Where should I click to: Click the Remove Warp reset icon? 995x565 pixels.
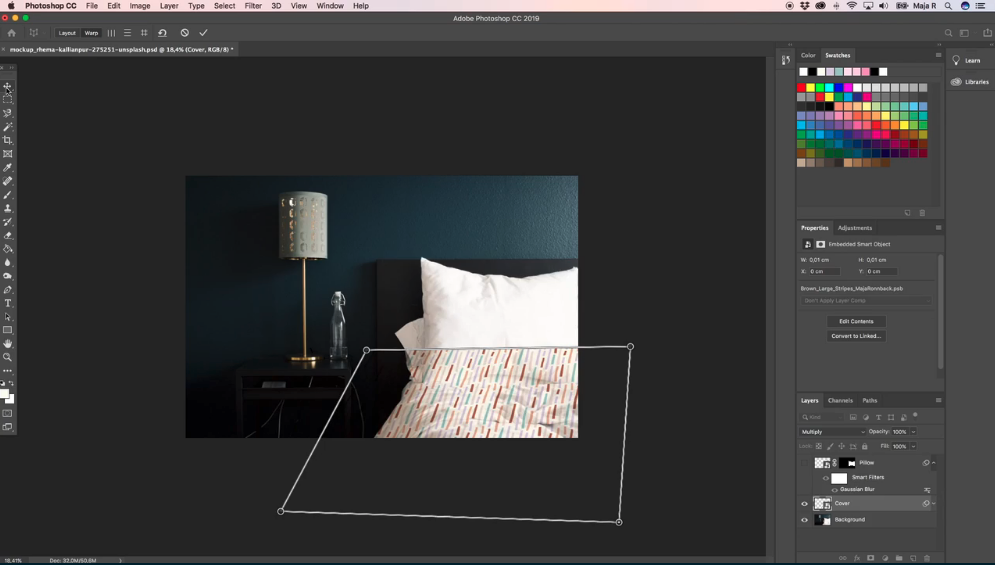(162, 33)
